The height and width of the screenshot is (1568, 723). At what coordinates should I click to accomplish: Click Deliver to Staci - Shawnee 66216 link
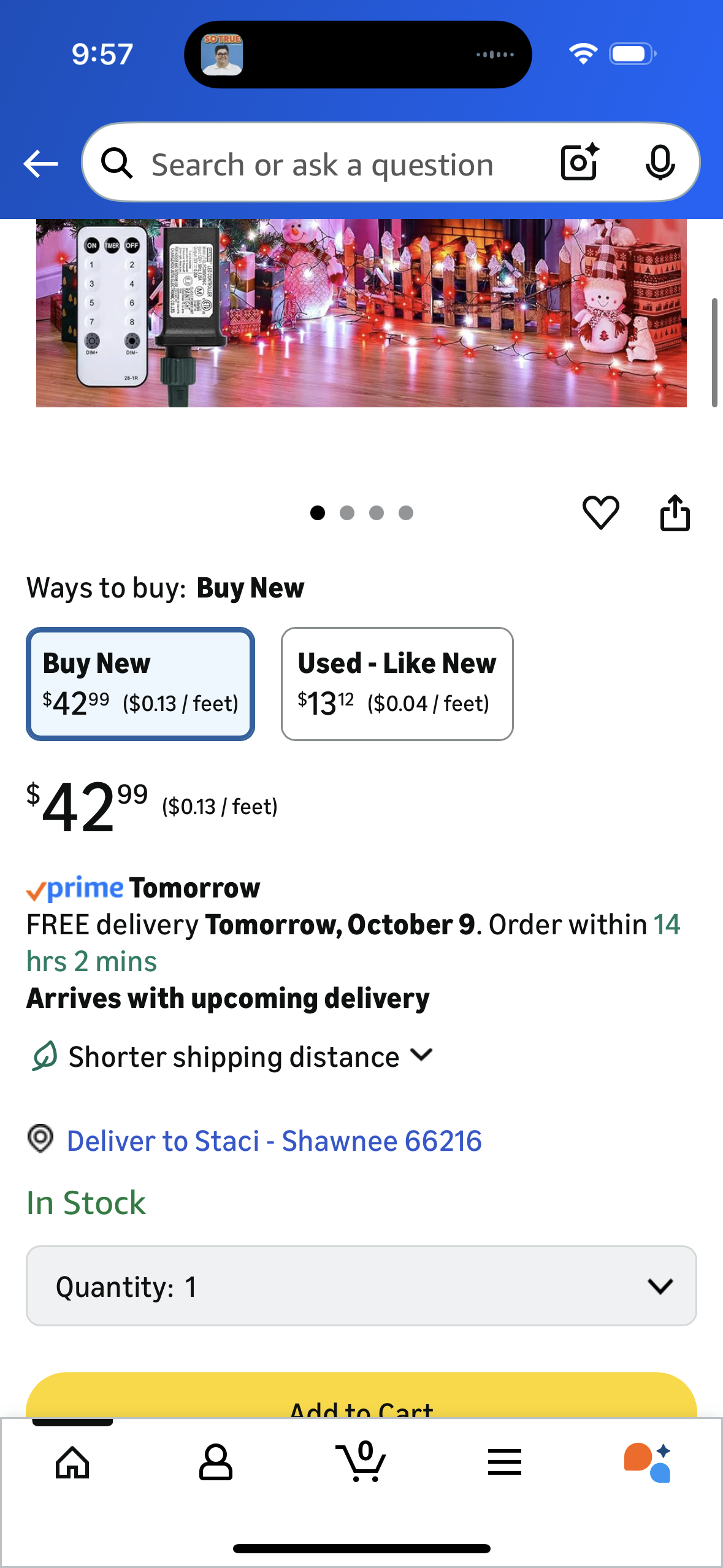point(274,1141)
